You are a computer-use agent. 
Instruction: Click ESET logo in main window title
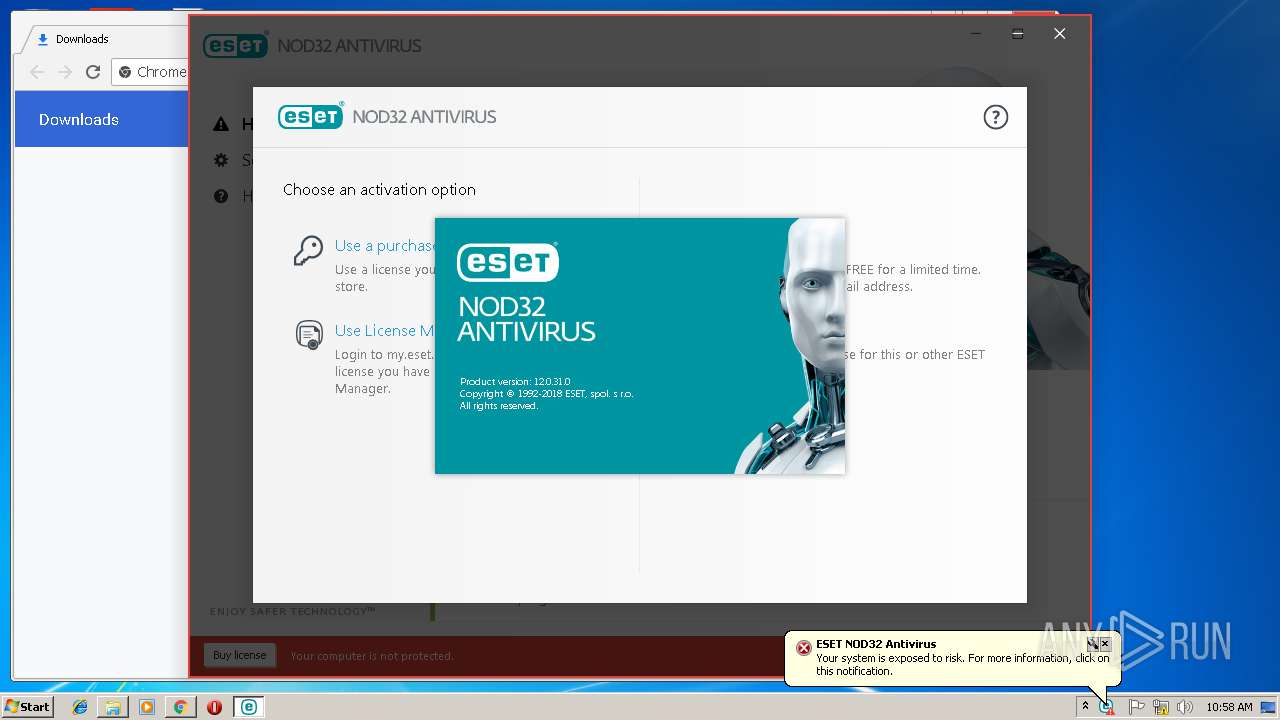coord(236,45)
